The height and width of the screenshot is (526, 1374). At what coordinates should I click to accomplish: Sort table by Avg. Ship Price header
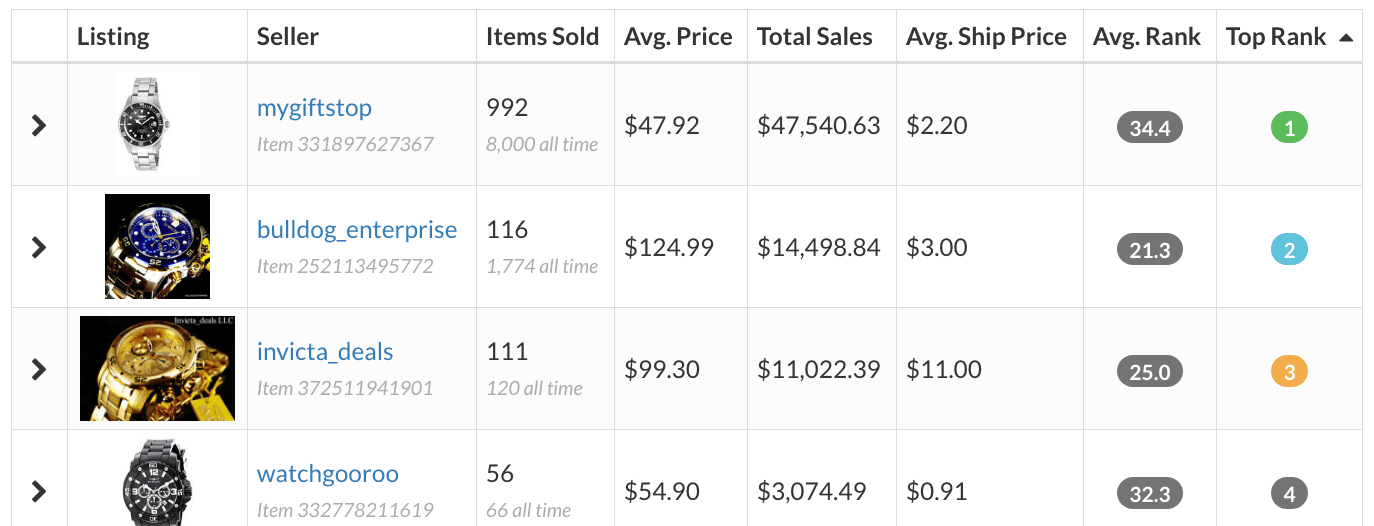point(986,38)
